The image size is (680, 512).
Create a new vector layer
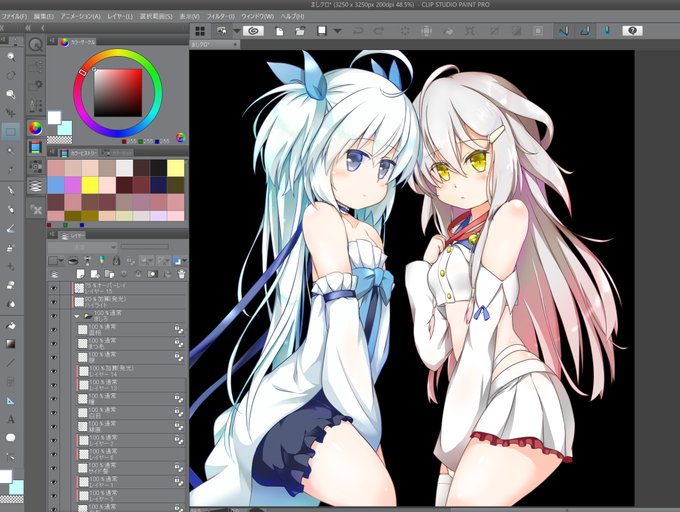(95, 274)
